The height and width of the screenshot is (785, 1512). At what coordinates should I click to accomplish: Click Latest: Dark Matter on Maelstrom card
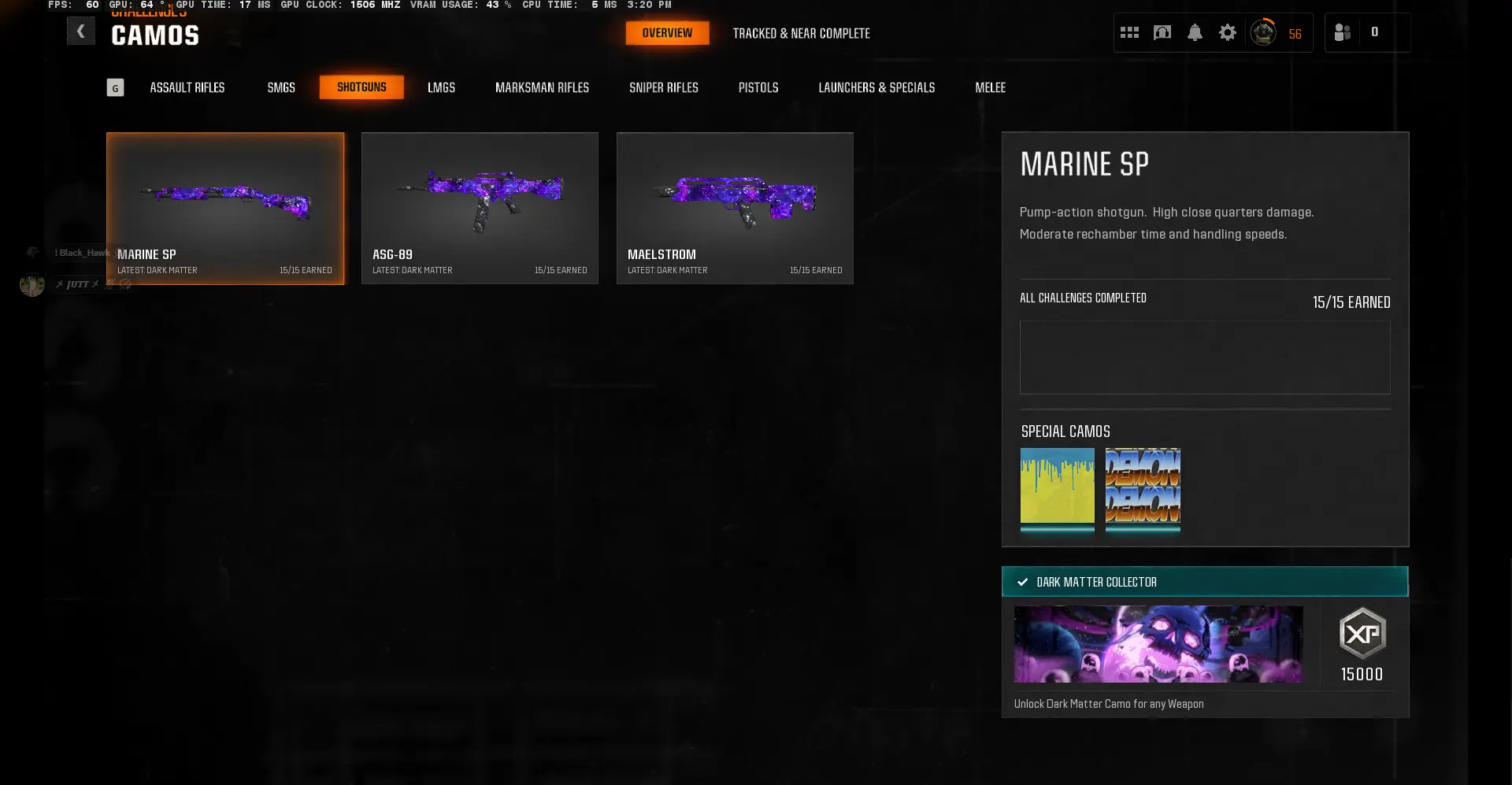click(x=668, y=271)
